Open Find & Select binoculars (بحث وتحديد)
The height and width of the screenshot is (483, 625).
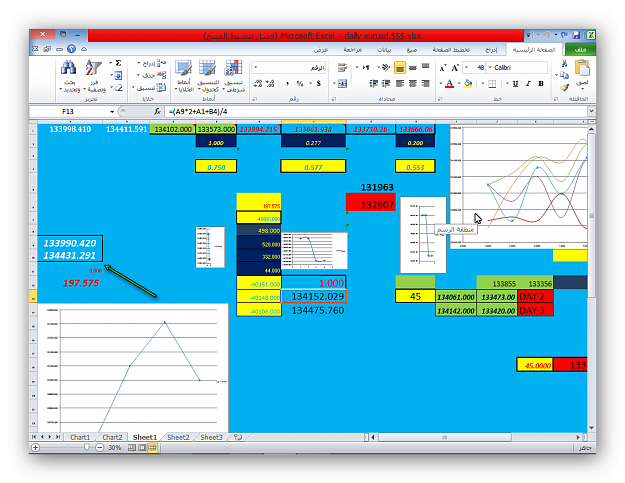point(69,77)
